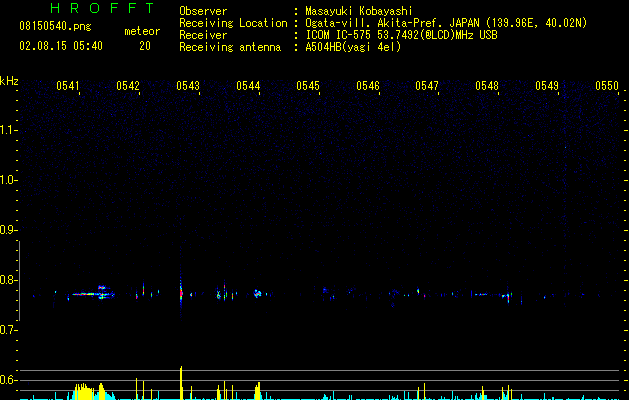
Task: Click the 0544 time marker
Action: pos(248,86)
